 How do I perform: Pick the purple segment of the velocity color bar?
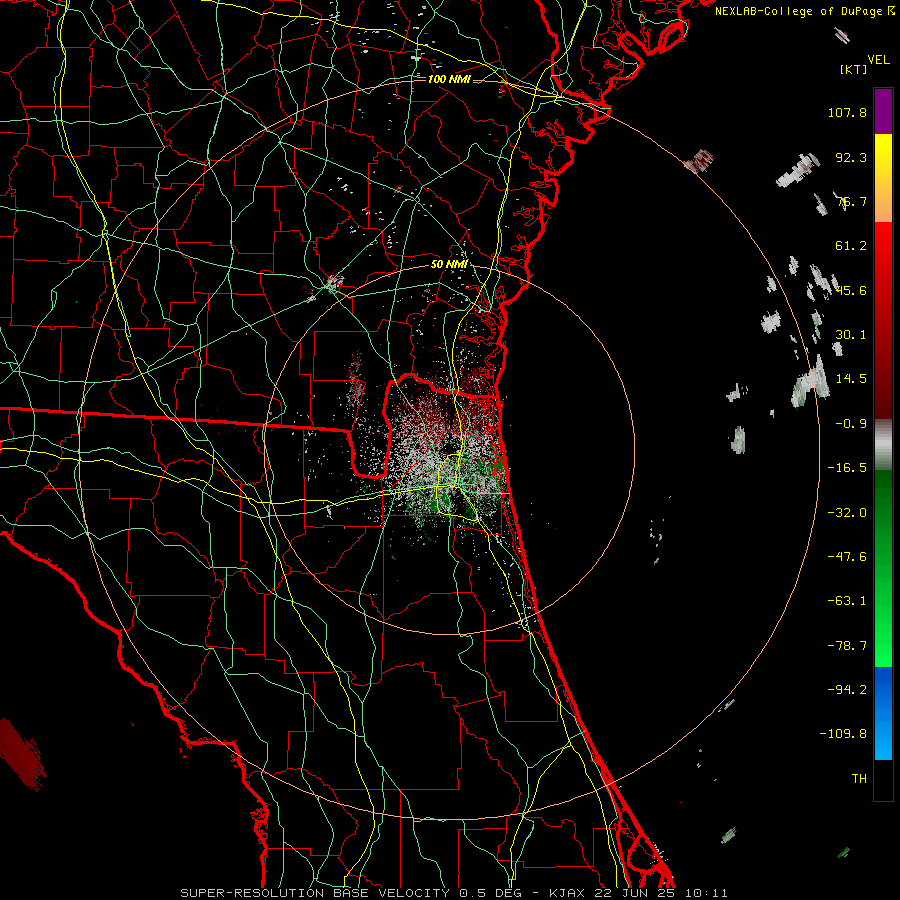(883, 111)
